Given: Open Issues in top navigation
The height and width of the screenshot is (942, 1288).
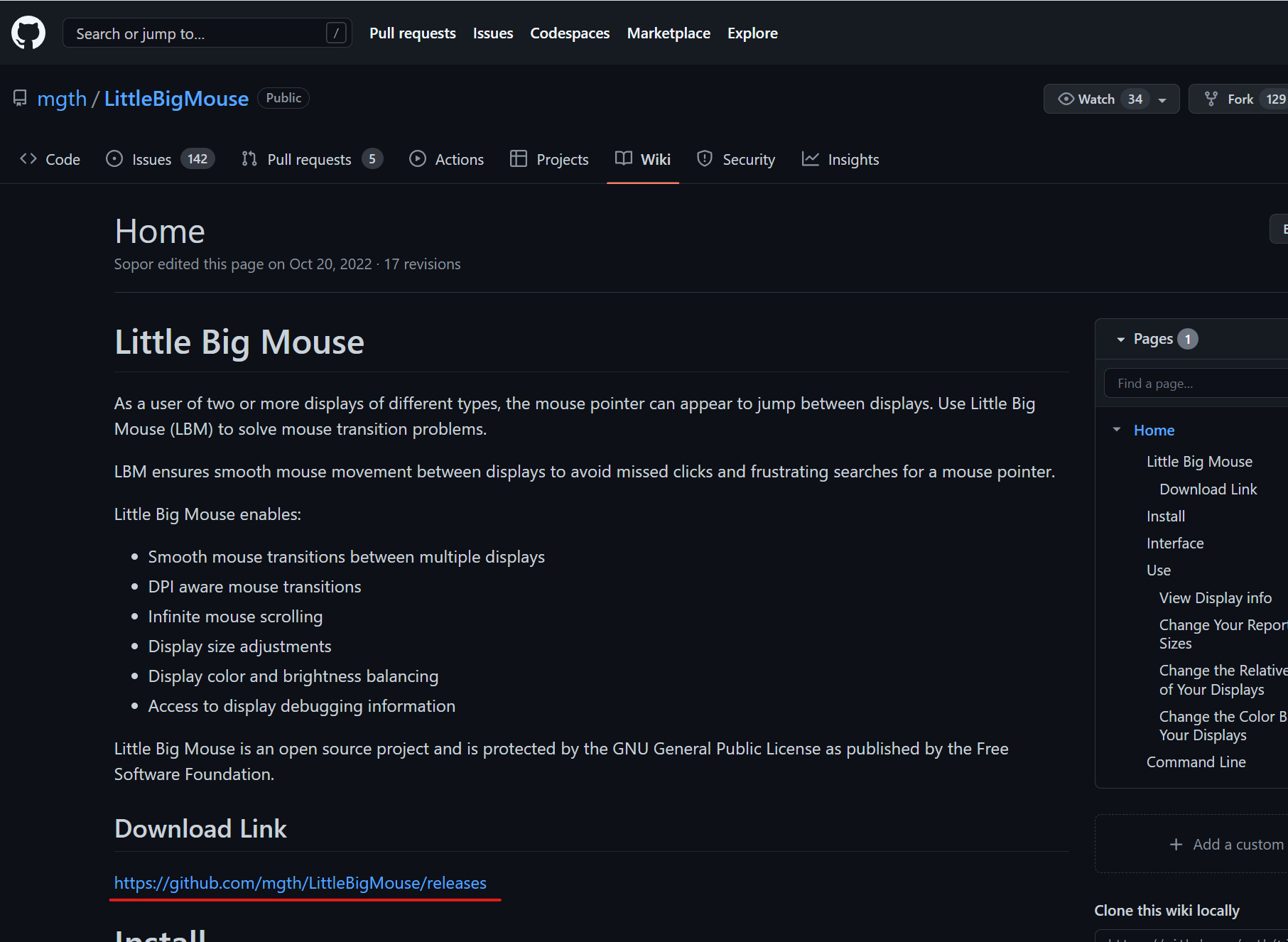Looking at the screenshot, I should coord(493,33).
